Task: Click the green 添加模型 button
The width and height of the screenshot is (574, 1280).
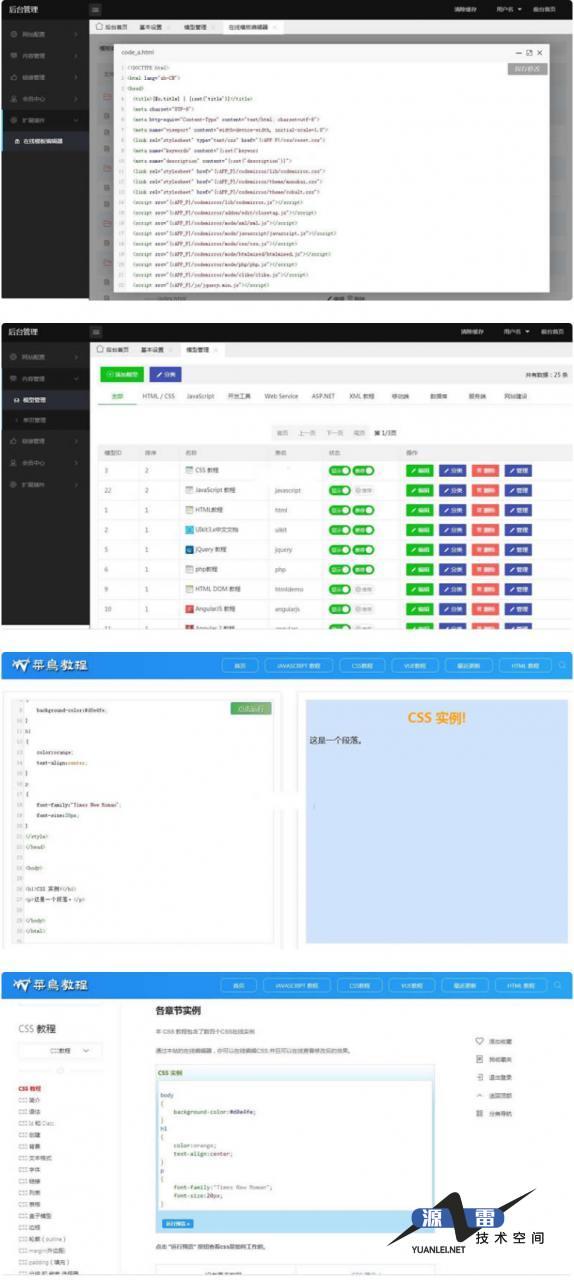Action: (122, 374)
